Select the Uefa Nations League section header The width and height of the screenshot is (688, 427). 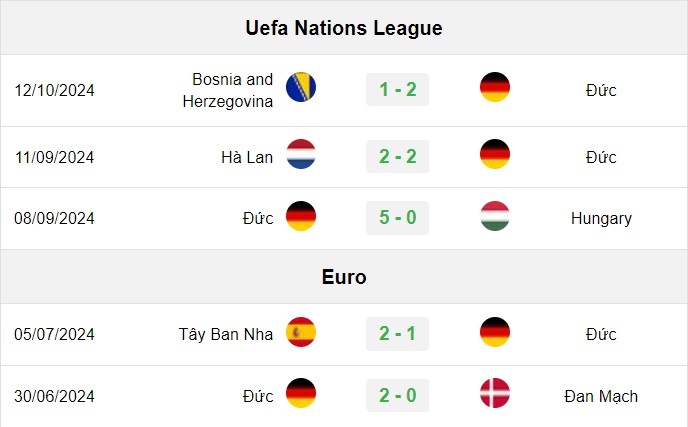[x=344, y=28]
